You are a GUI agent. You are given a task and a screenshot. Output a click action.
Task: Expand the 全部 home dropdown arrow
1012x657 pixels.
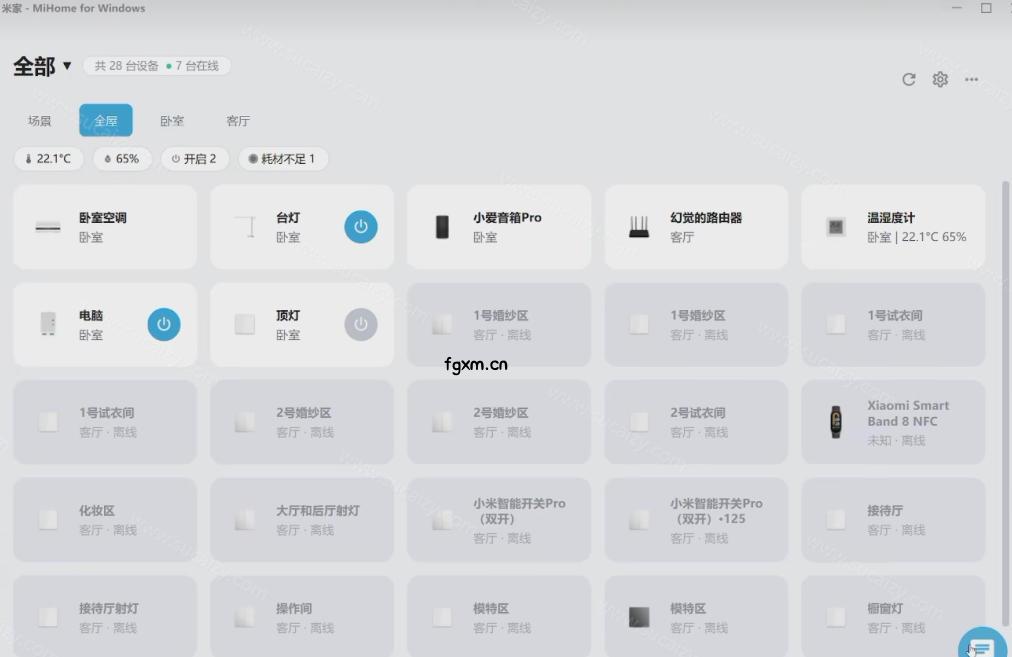click(66, 66)
